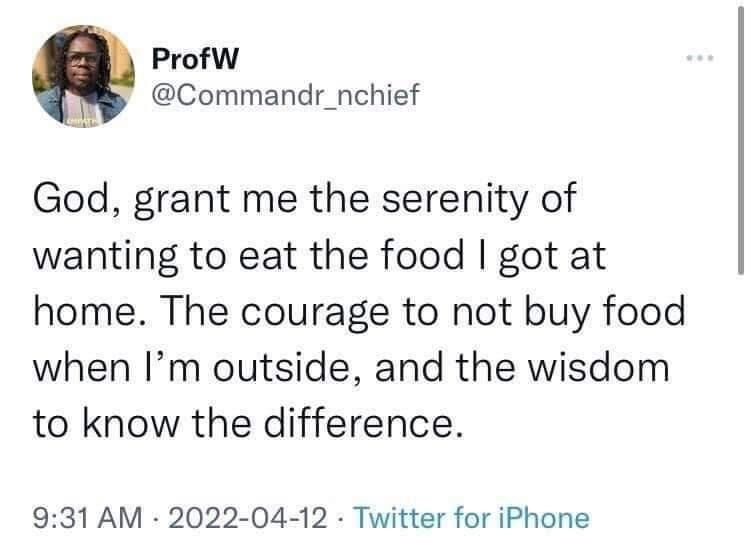Click the word "know" in the tweet
Screen dimensions: 750x543
click(136, 424)
